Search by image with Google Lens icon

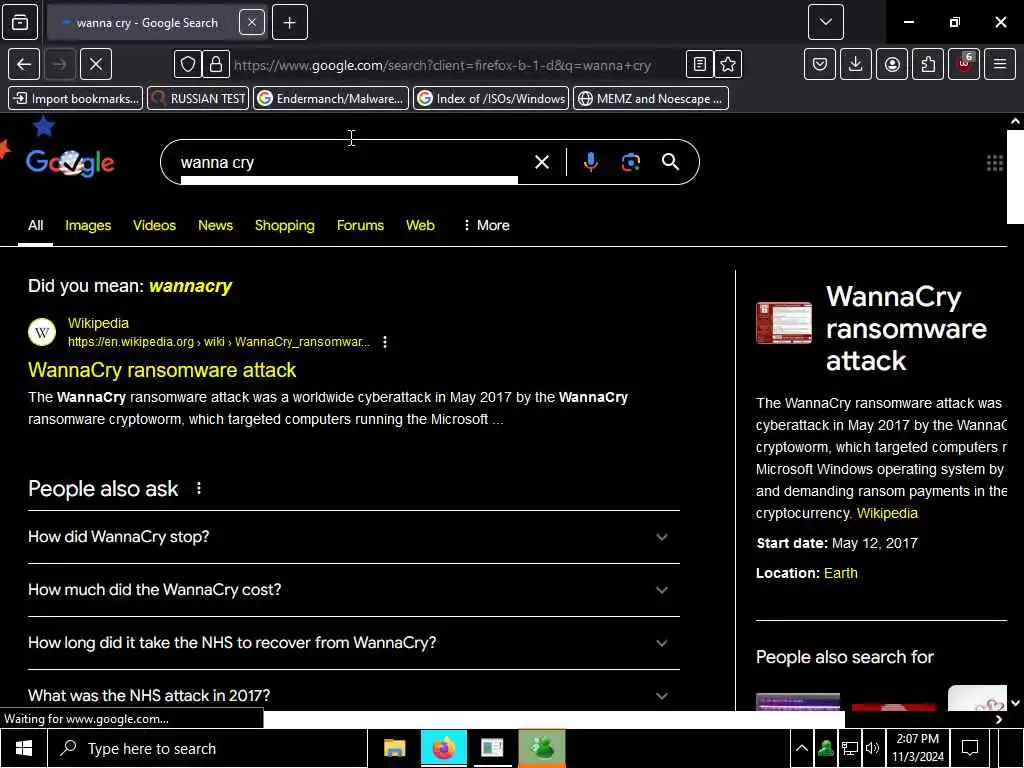coord(631,162)
